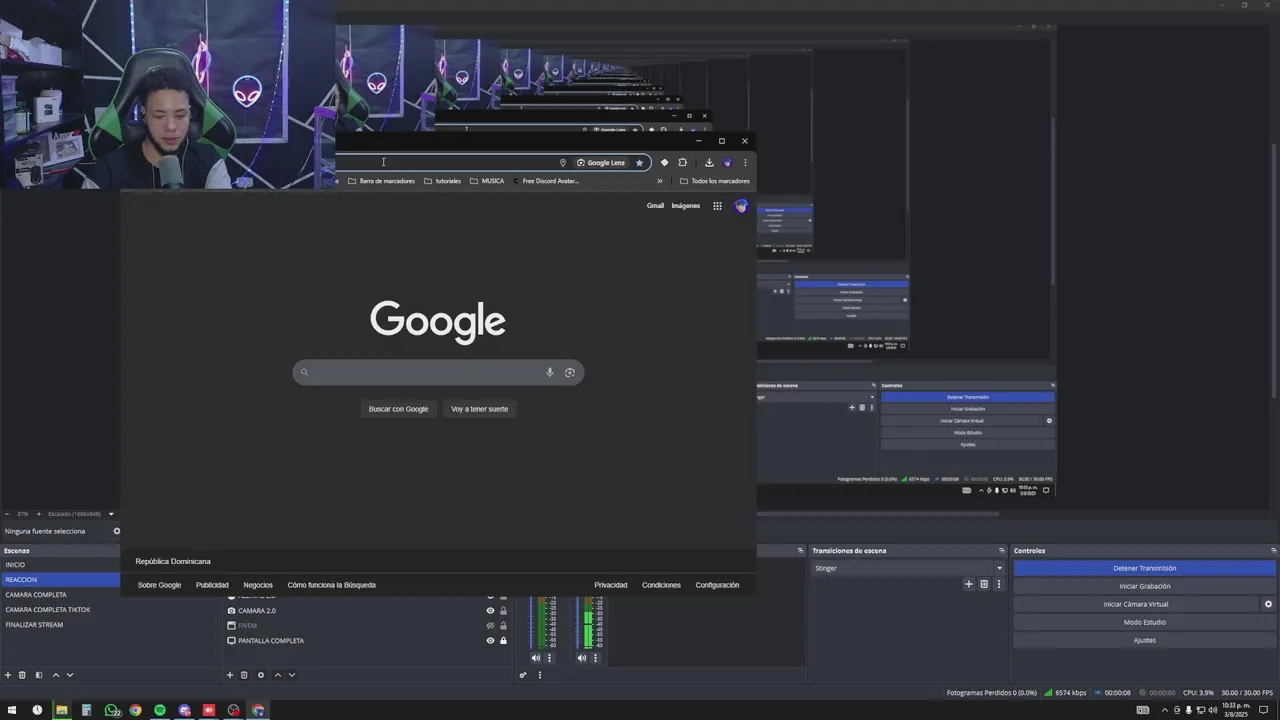Open Google account avatar on the page

(x=741, y=206)
